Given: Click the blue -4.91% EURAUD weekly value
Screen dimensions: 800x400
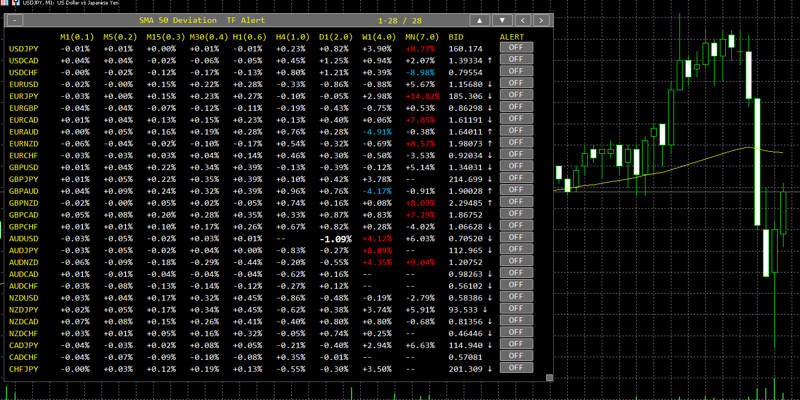Looking at the screenshot, I should pyautogui.click(x=377, y=132).
